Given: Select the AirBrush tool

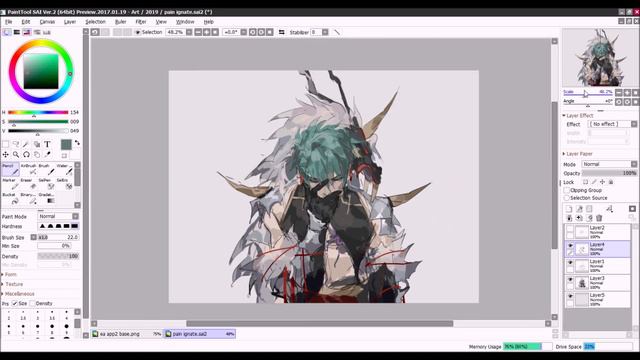Looking at the screenshot, I should coord(28,169).
